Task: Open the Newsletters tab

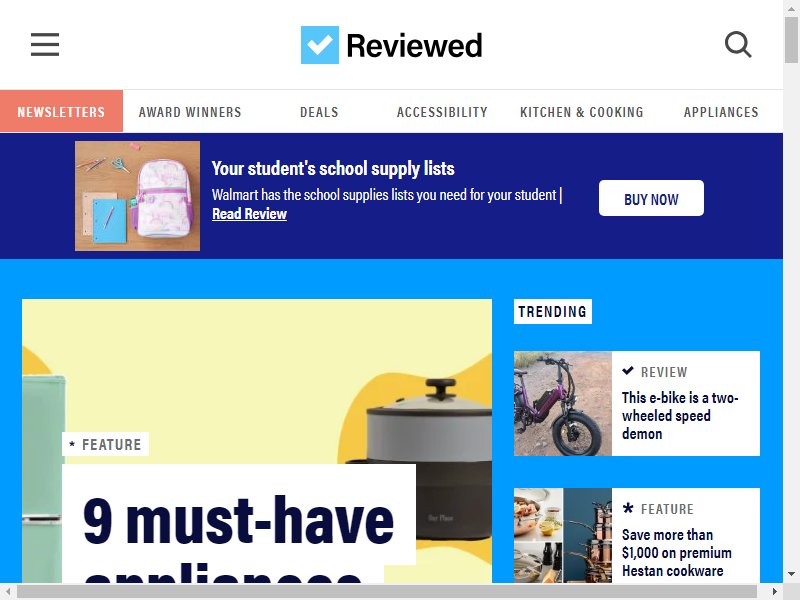Action: point(61,111)
